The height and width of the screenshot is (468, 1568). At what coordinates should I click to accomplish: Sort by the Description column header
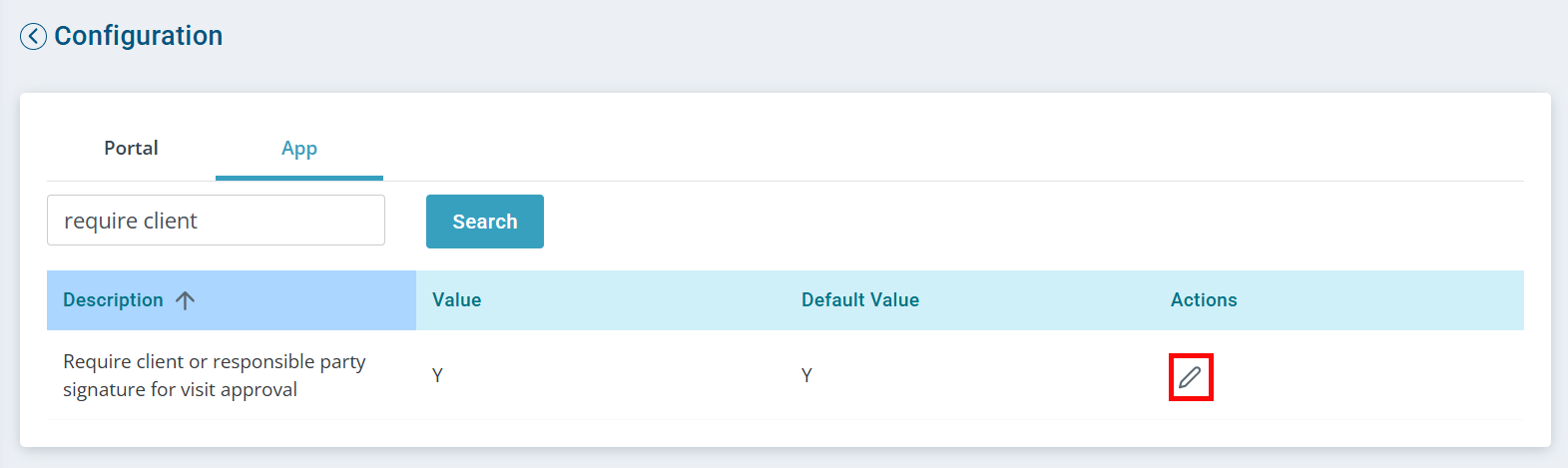tap(113, 300)
